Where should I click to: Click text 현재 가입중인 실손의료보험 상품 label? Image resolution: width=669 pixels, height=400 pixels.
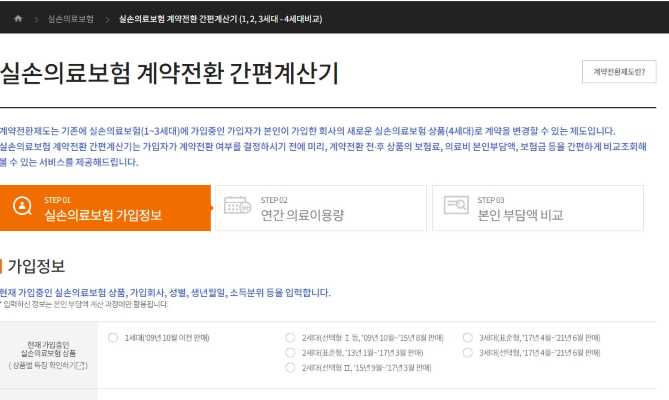[x=48, y=349]
